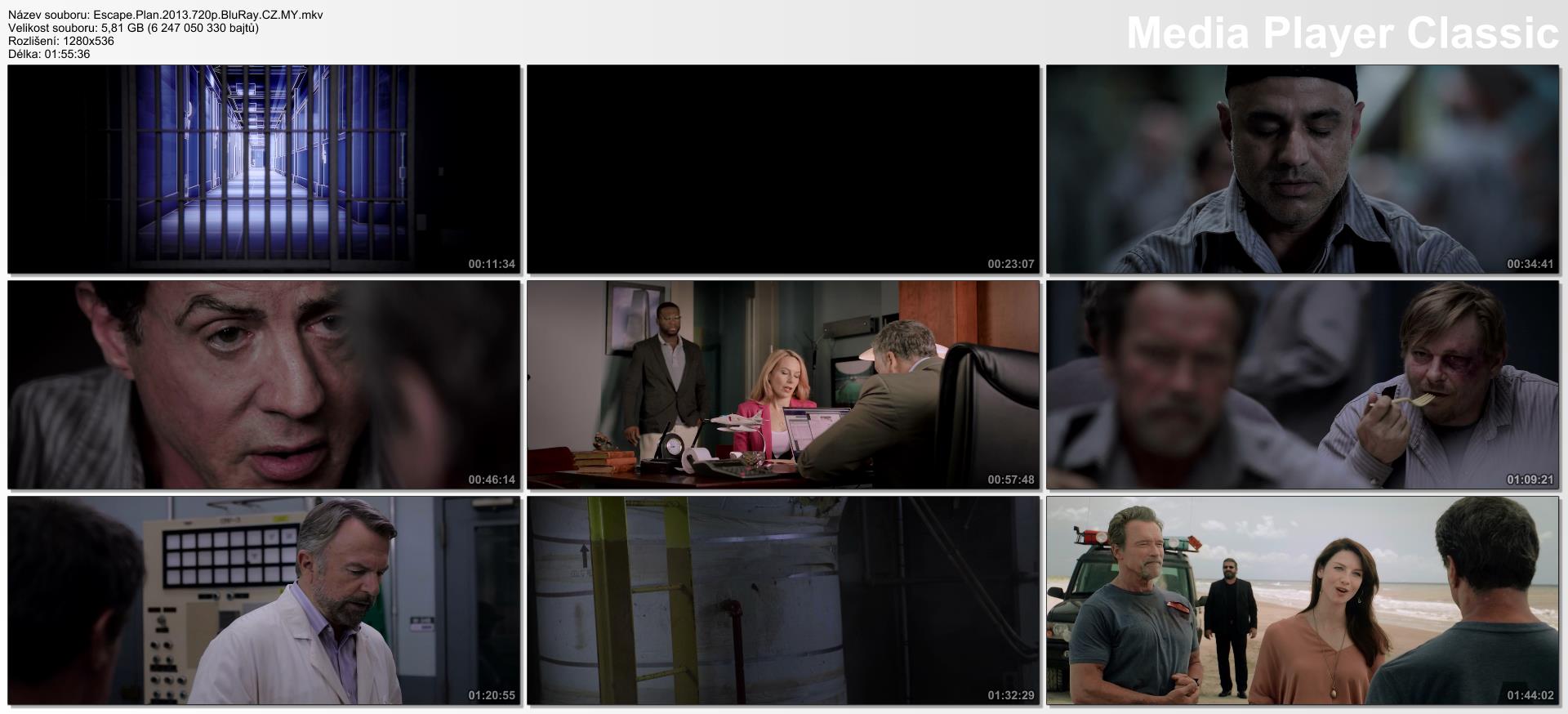Image resolution: width=1568 pixels, height=714 pixels.
Task: Click the Media Player Classic watermark
Action: coord(1342,33)
